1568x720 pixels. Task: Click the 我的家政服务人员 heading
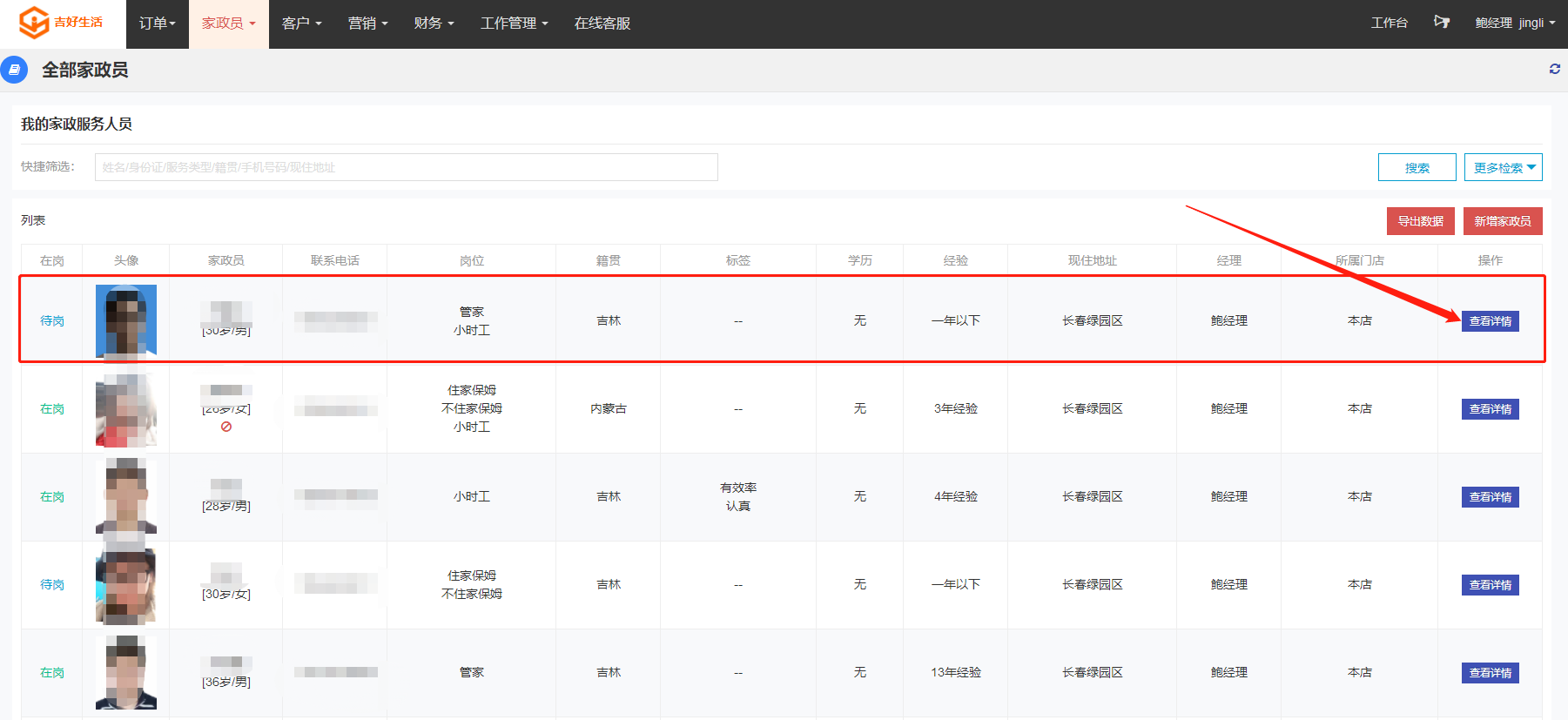(77, 124)
